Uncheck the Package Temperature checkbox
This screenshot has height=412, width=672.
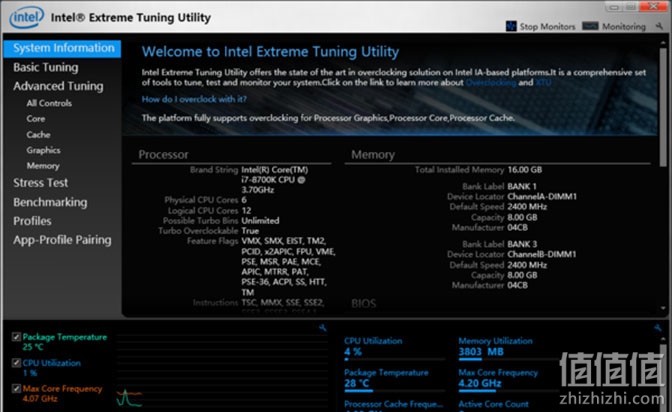tap(16, 337)
